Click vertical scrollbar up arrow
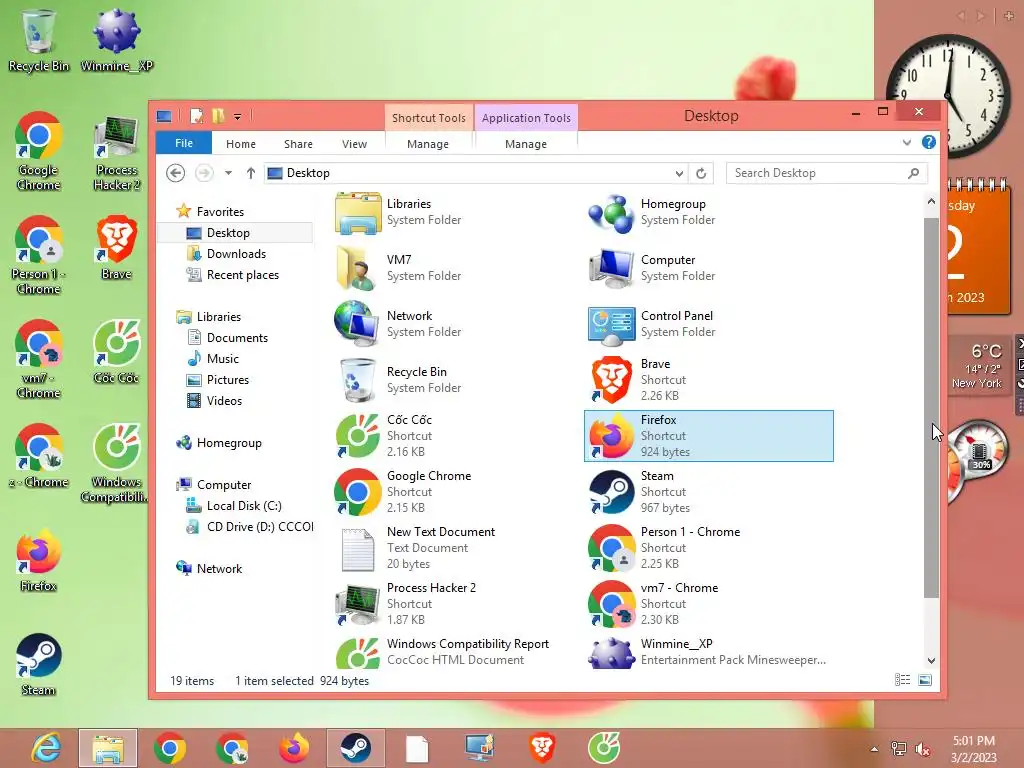 click(931, 202)
